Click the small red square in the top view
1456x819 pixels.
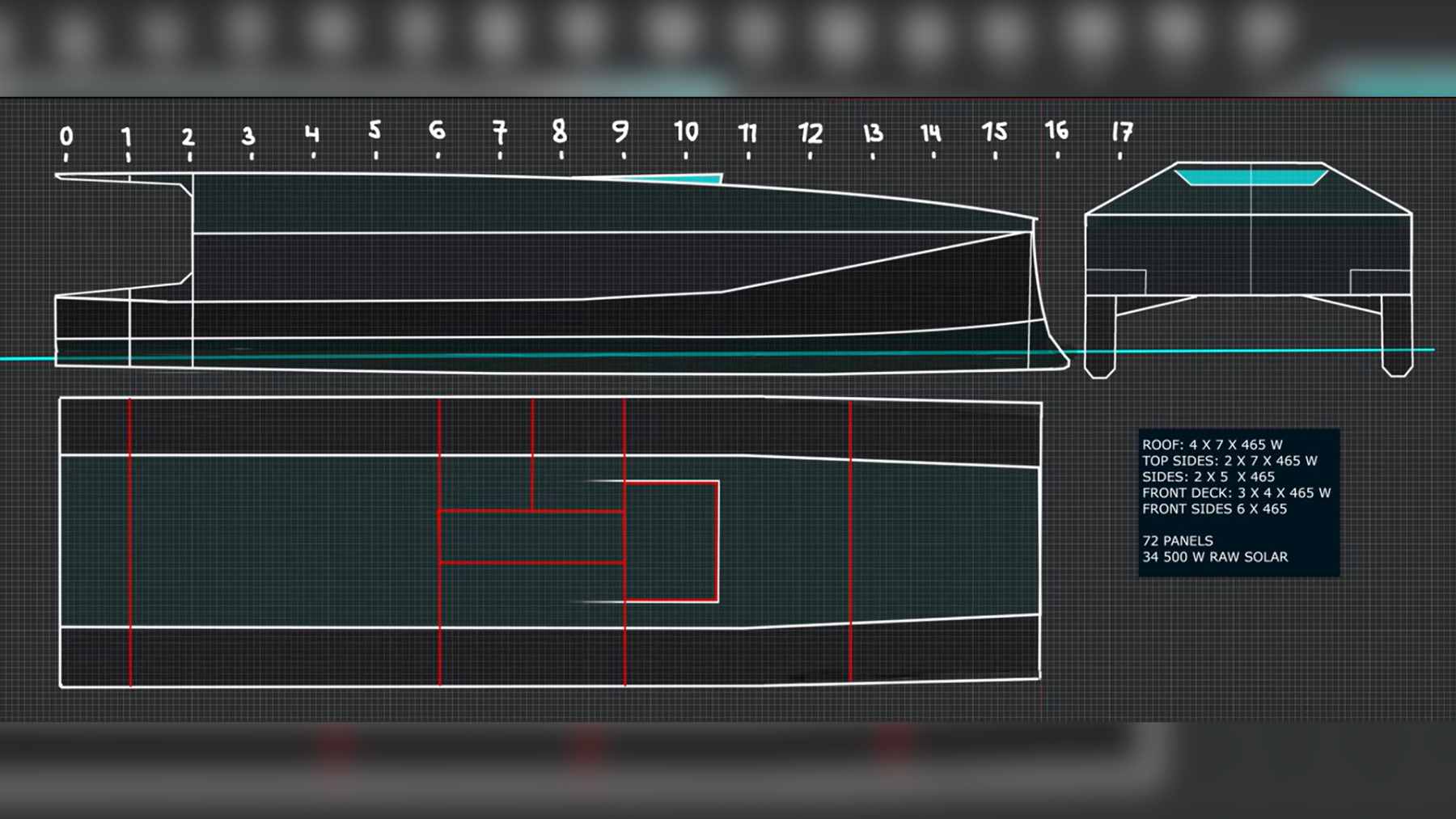(671, 541)
